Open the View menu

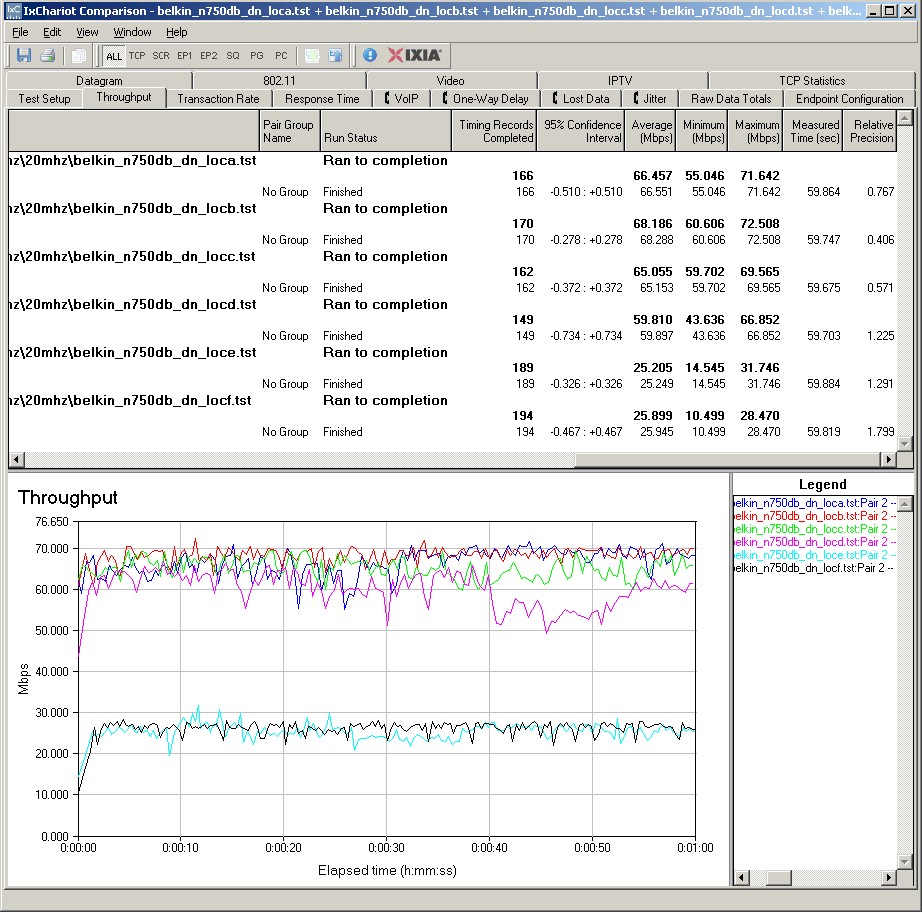tap(87, 32)
